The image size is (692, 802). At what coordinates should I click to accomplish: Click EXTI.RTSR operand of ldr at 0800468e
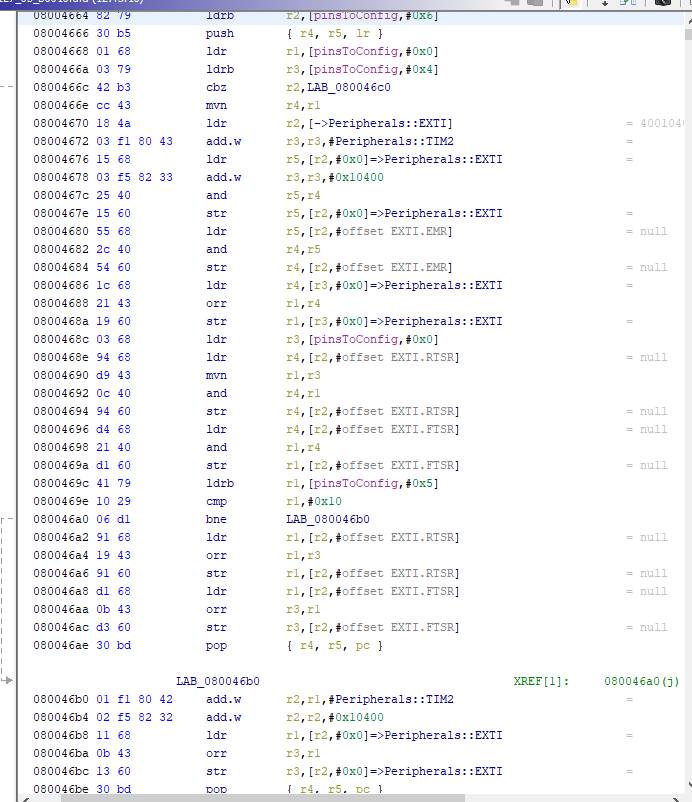pyautogui.click(x=422, y=358)
